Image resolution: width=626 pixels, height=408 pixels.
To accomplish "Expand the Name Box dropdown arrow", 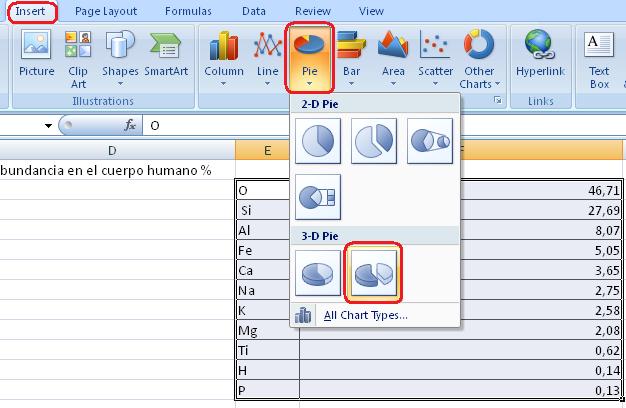I will 48,126.
